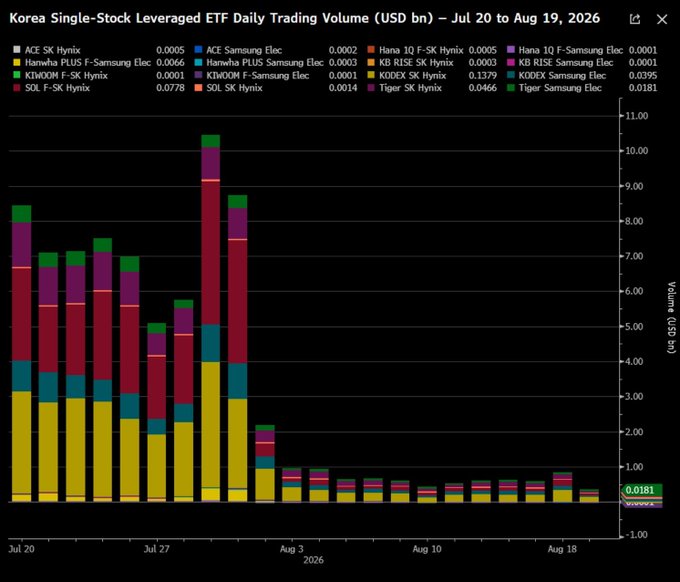Select the Tiger SK Hynix legend label
This screenshot has height=582, width=680.
click(410, 88)
